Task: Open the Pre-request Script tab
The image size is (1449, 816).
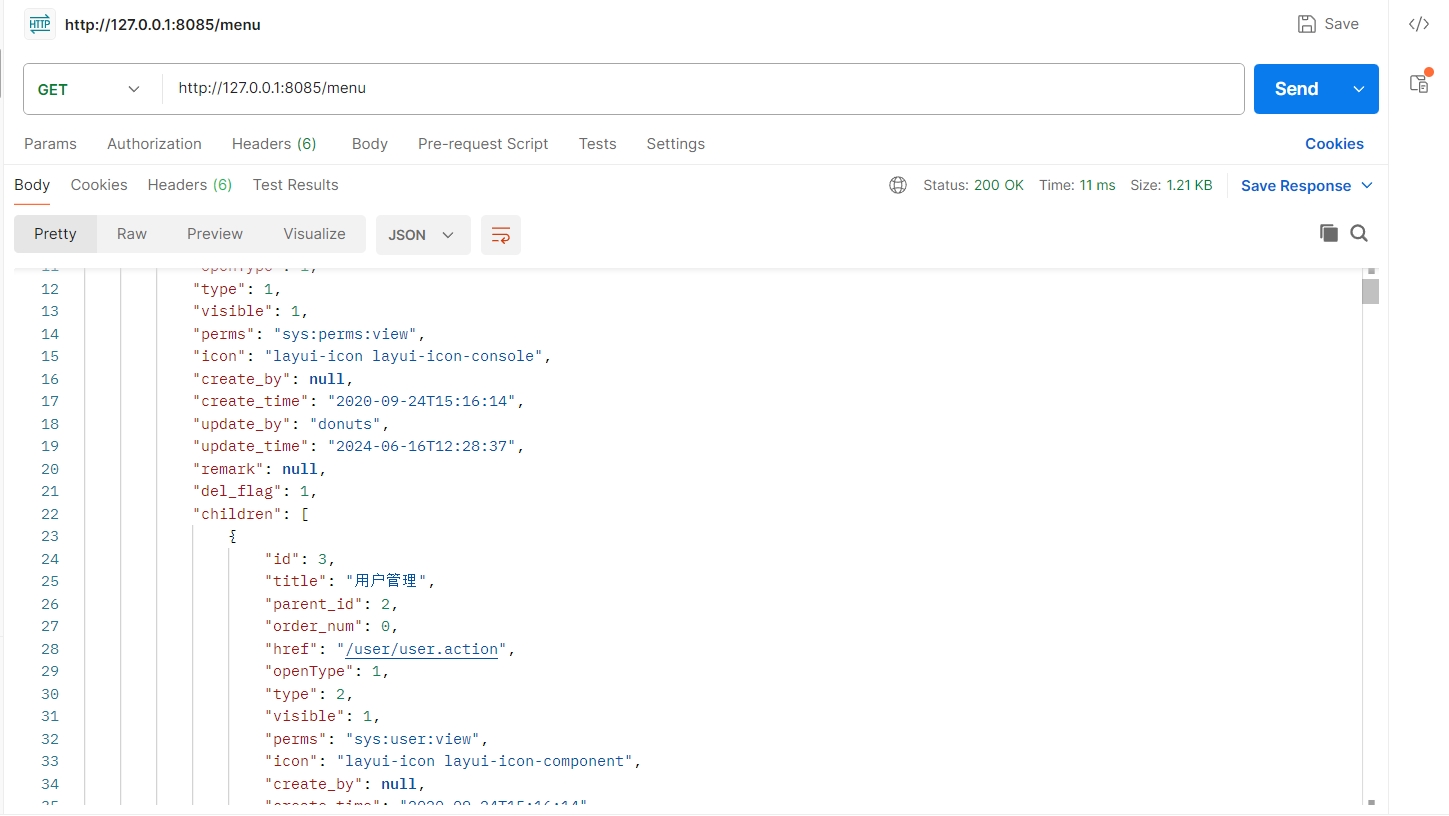Action: (483, 144)
